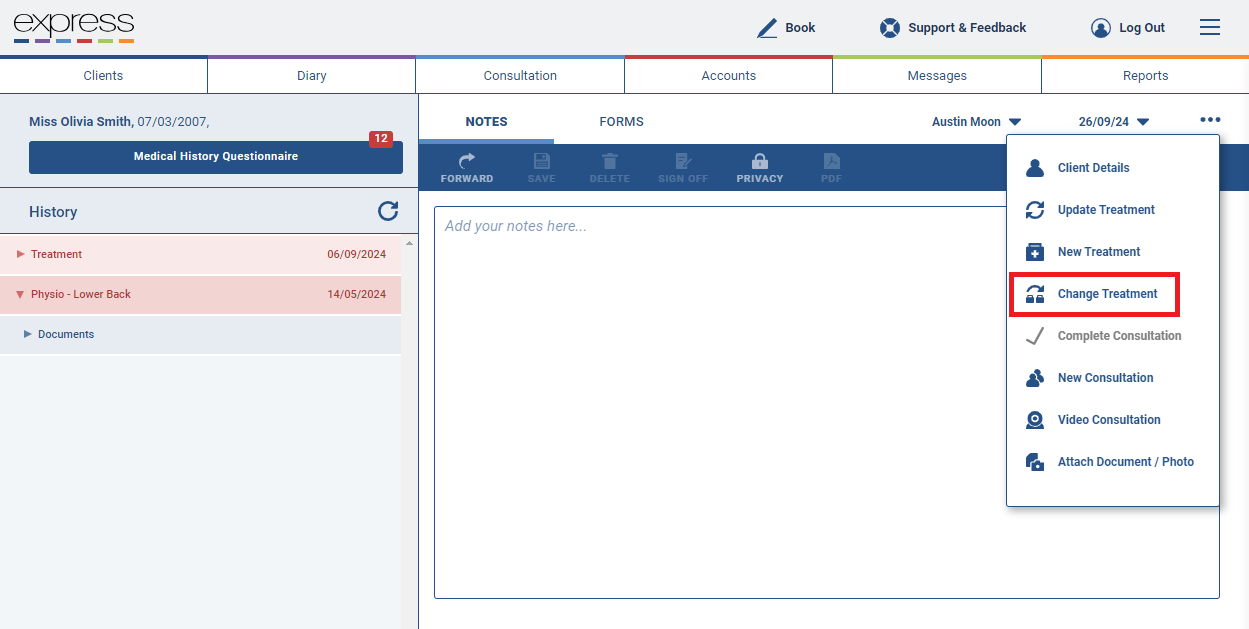
Task: Click the PDF export icon
Action: [x=831, y=161]
